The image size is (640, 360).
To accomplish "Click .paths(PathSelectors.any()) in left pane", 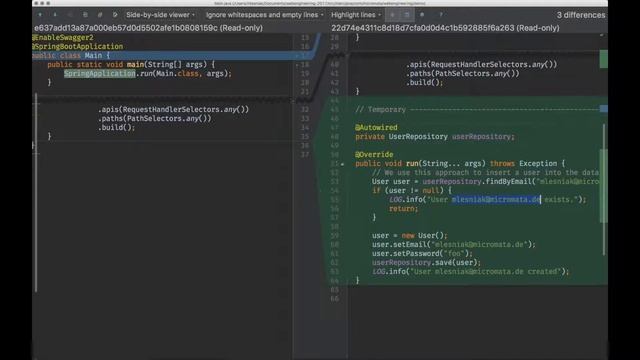I will (x=154, y=118).
